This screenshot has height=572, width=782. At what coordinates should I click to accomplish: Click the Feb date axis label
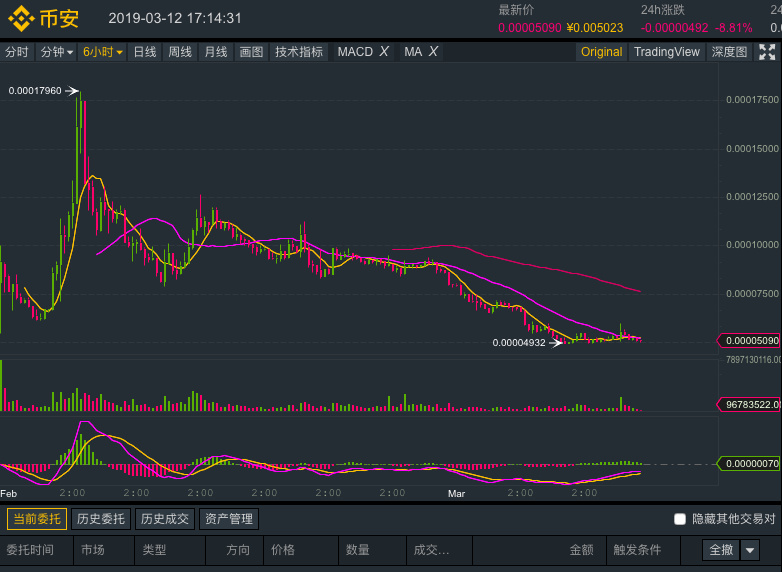8,494
